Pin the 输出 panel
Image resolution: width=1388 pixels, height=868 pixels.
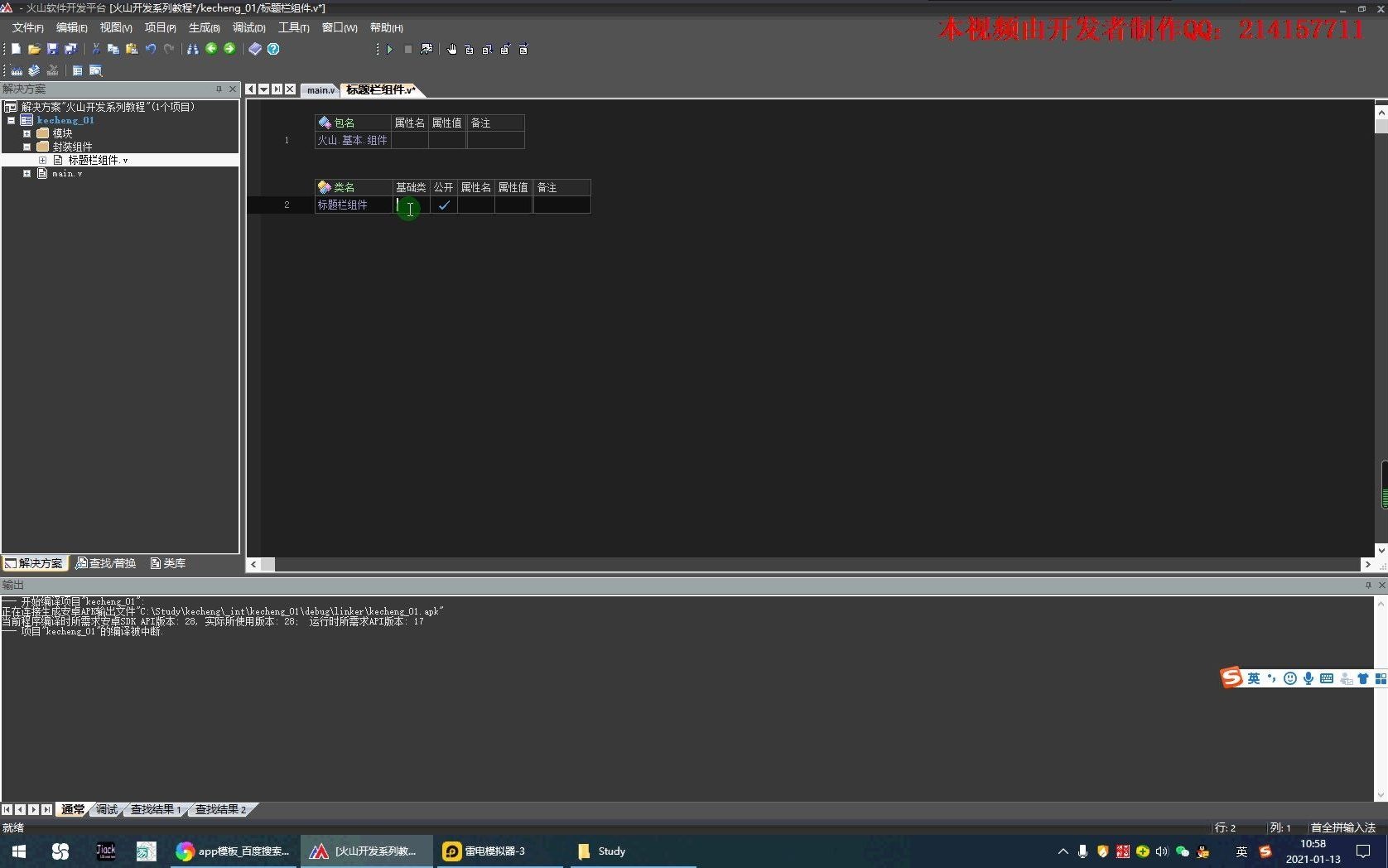point(1368,586)
